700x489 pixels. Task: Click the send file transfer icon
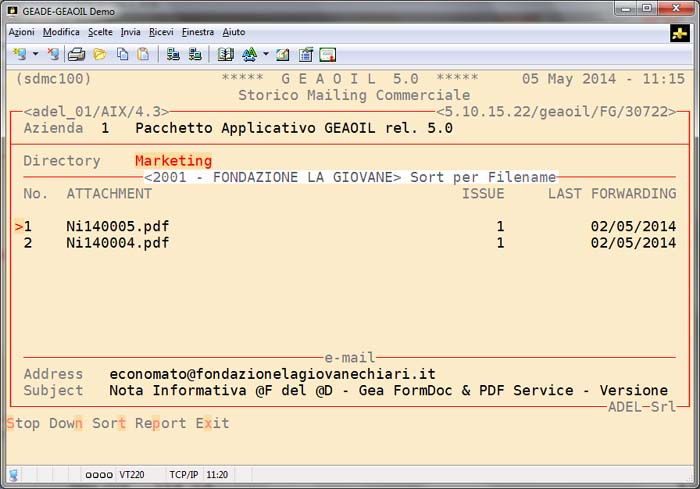pos(173,54)
